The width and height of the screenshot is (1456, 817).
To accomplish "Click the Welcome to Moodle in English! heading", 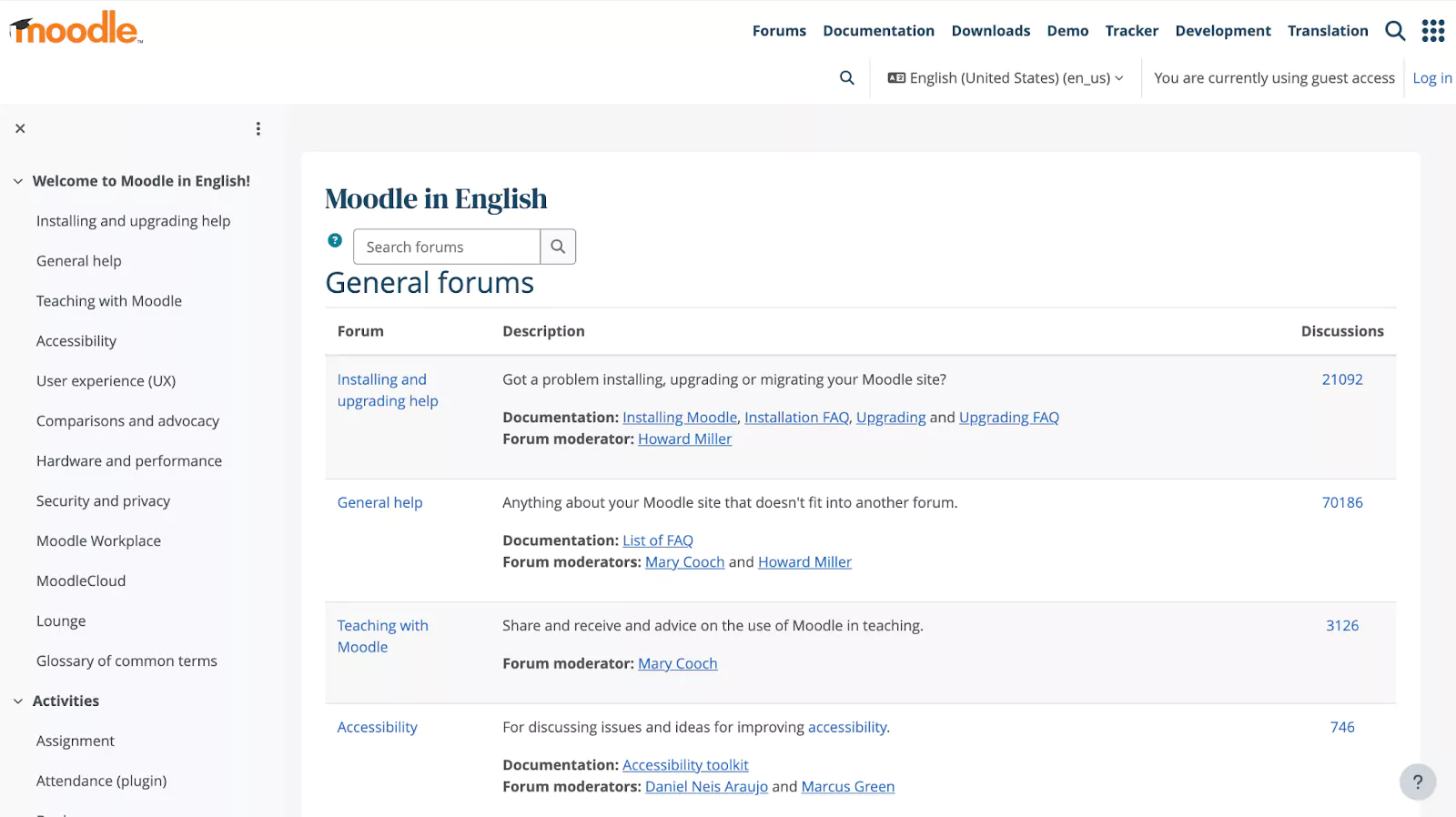I will coord(141,181).
